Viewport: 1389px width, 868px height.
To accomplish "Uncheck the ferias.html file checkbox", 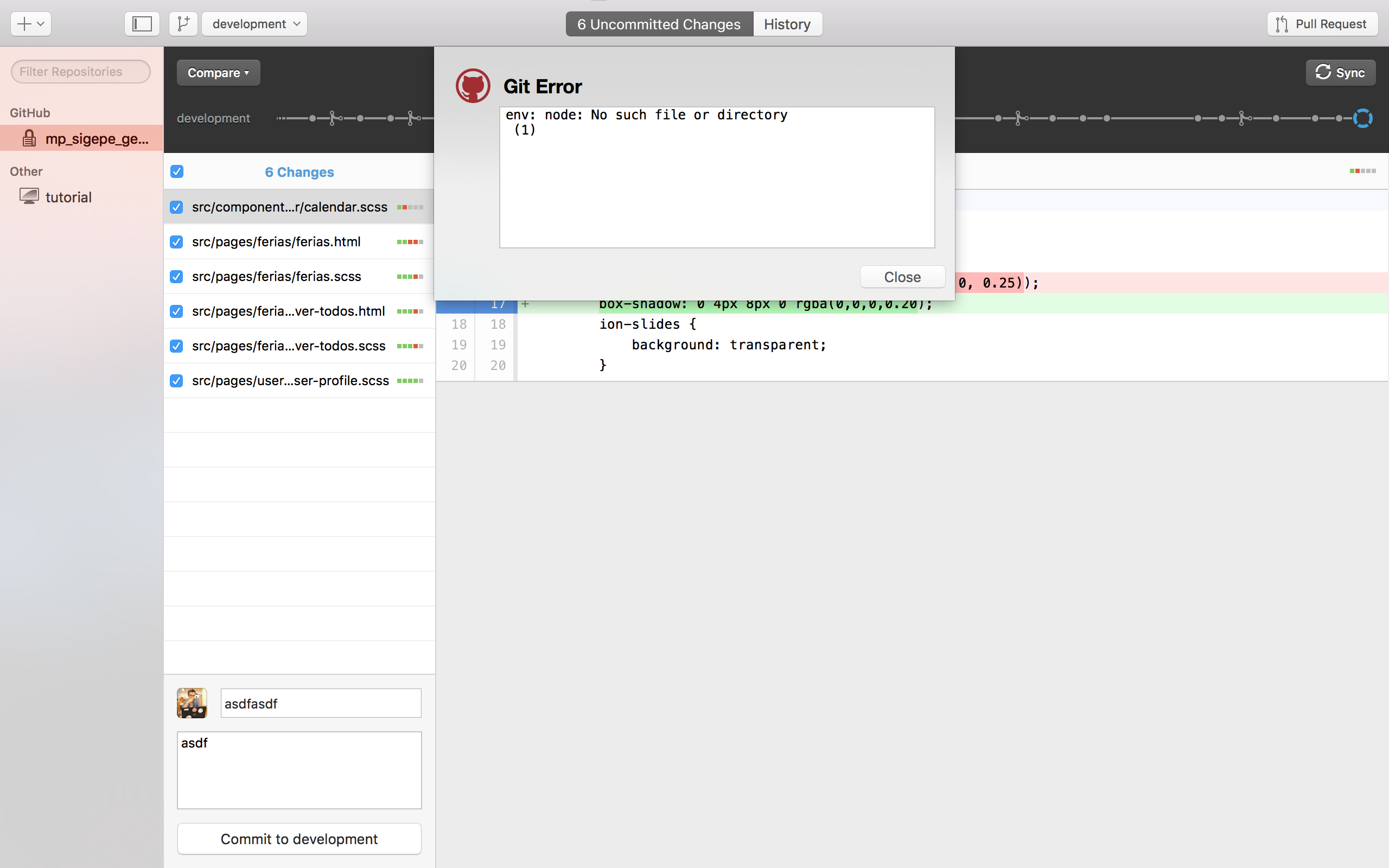I will (x=176, y=242).
